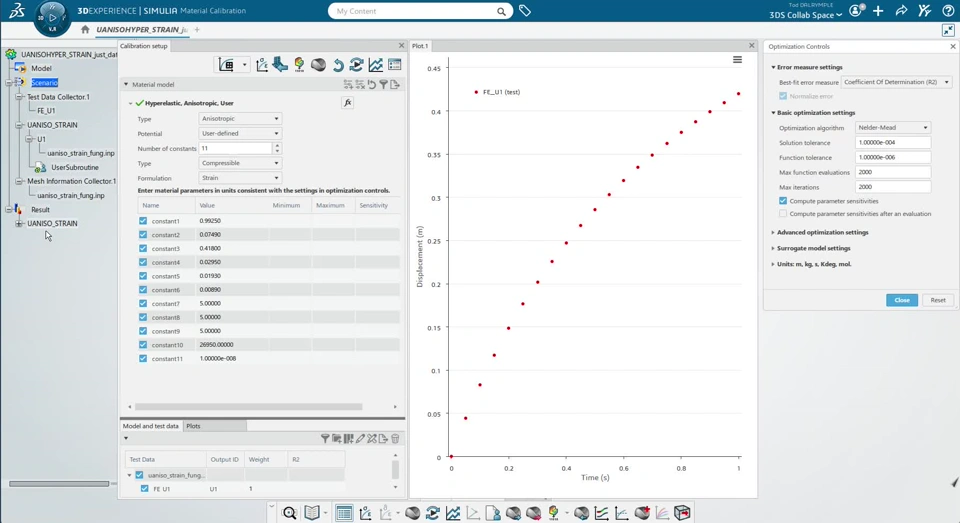This screenshot has width=960, height=523.
Task: Click the colored FEM contour icon in Calibration setup toolbar
Action: point(299,64)
